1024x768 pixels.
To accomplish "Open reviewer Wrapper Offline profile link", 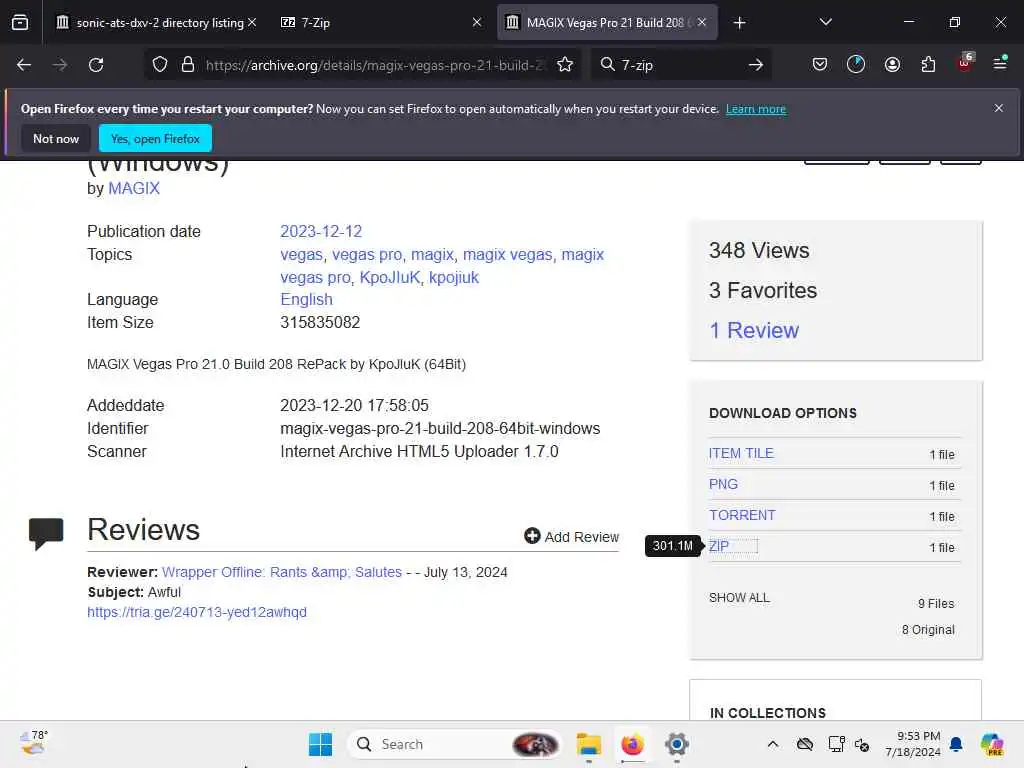I will (x=281, y=572).
